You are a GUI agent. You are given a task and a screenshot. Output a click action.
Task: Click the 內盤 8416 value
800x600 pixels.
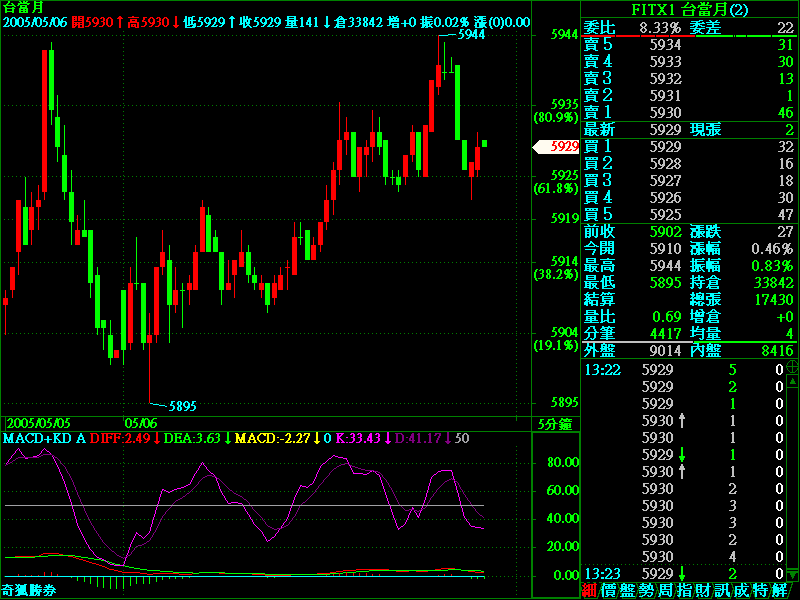pyautogui.click(x=778, y=351)
